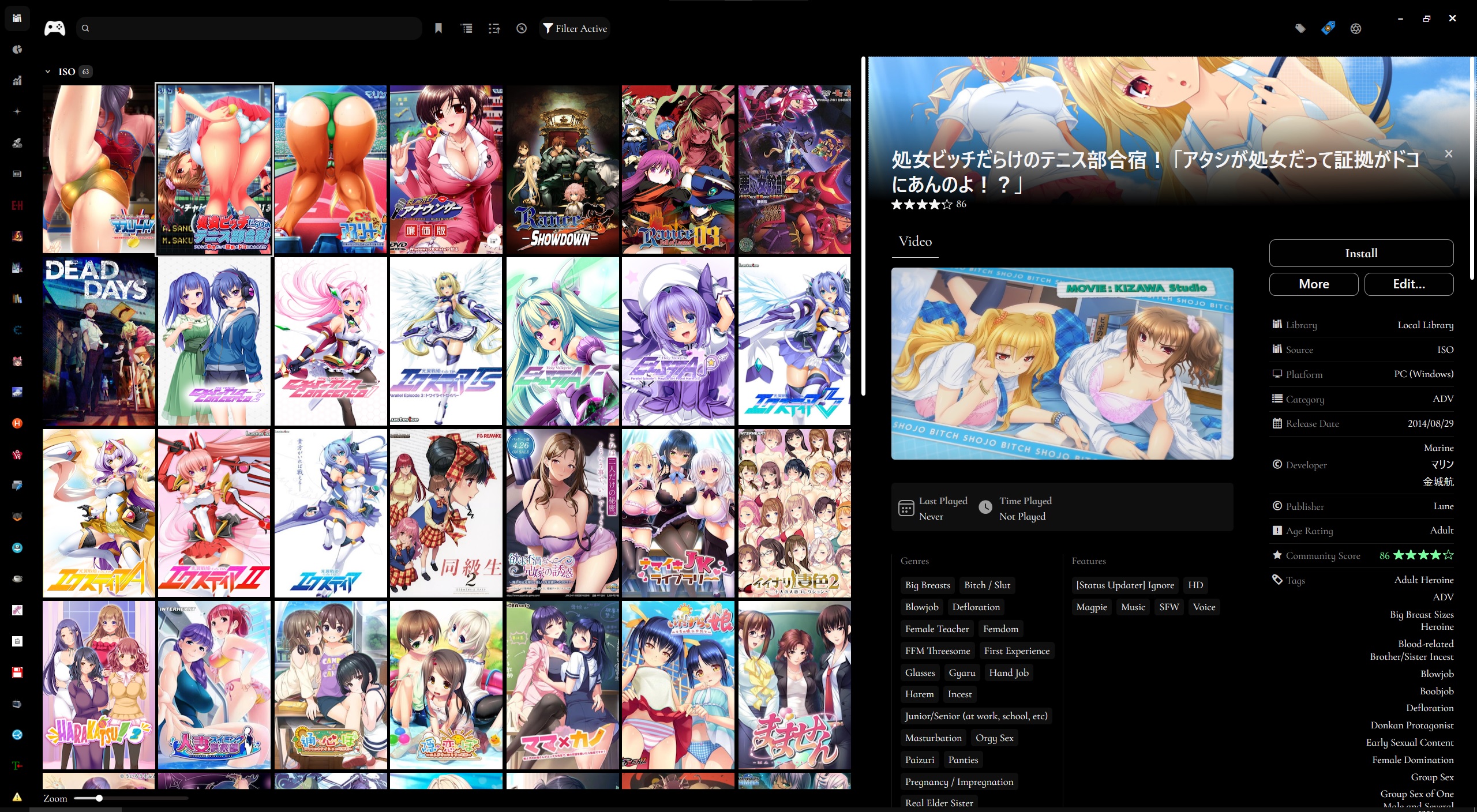Image resolution: width=1477 pixels, height=812 pixels.
Task: Click the Lune publisher link
Action: pos(1443,506)
